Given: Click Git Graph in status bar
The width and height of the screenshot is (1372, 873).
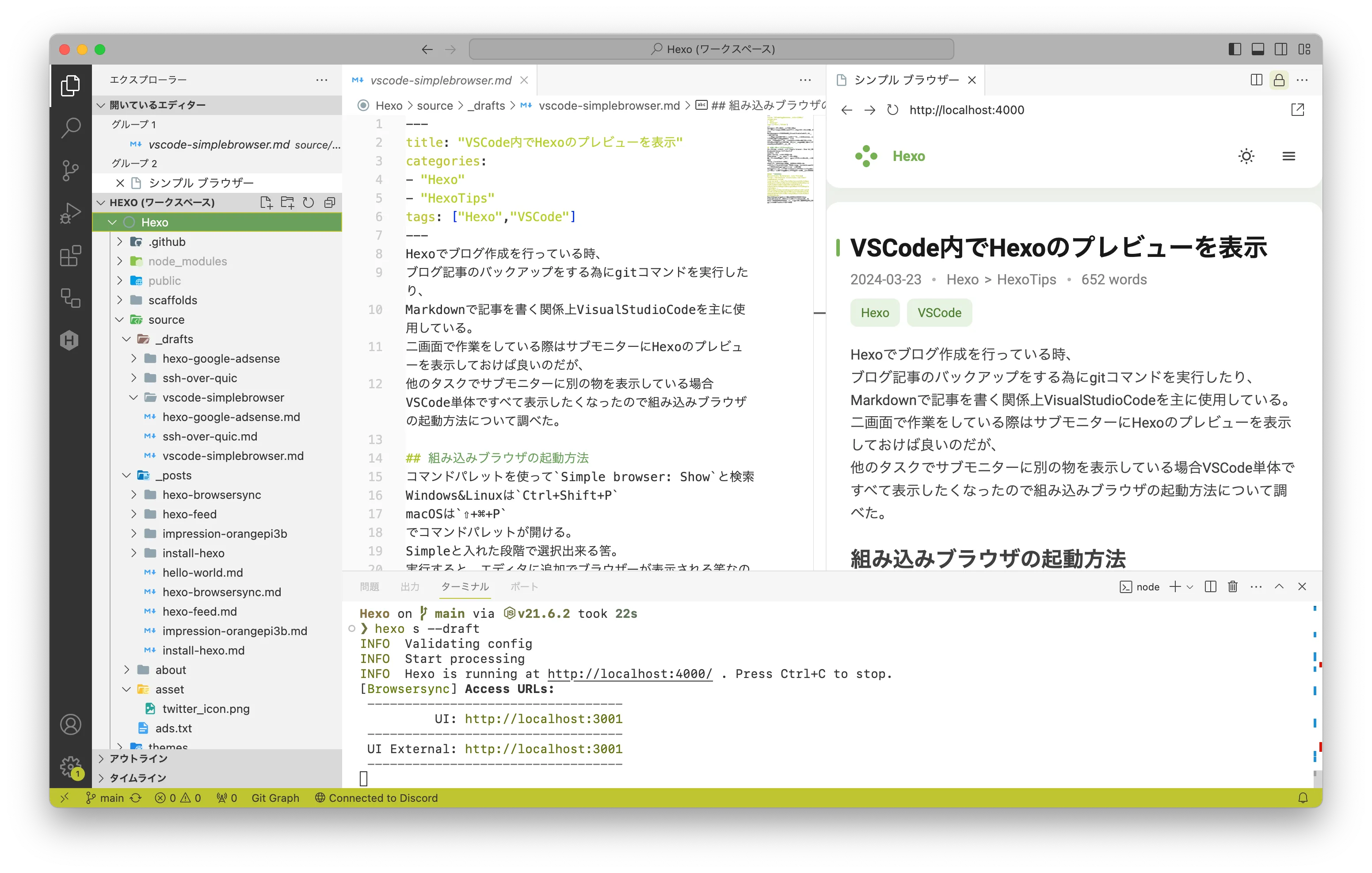Looking at the screenshot, I should (x=275, y=798).
